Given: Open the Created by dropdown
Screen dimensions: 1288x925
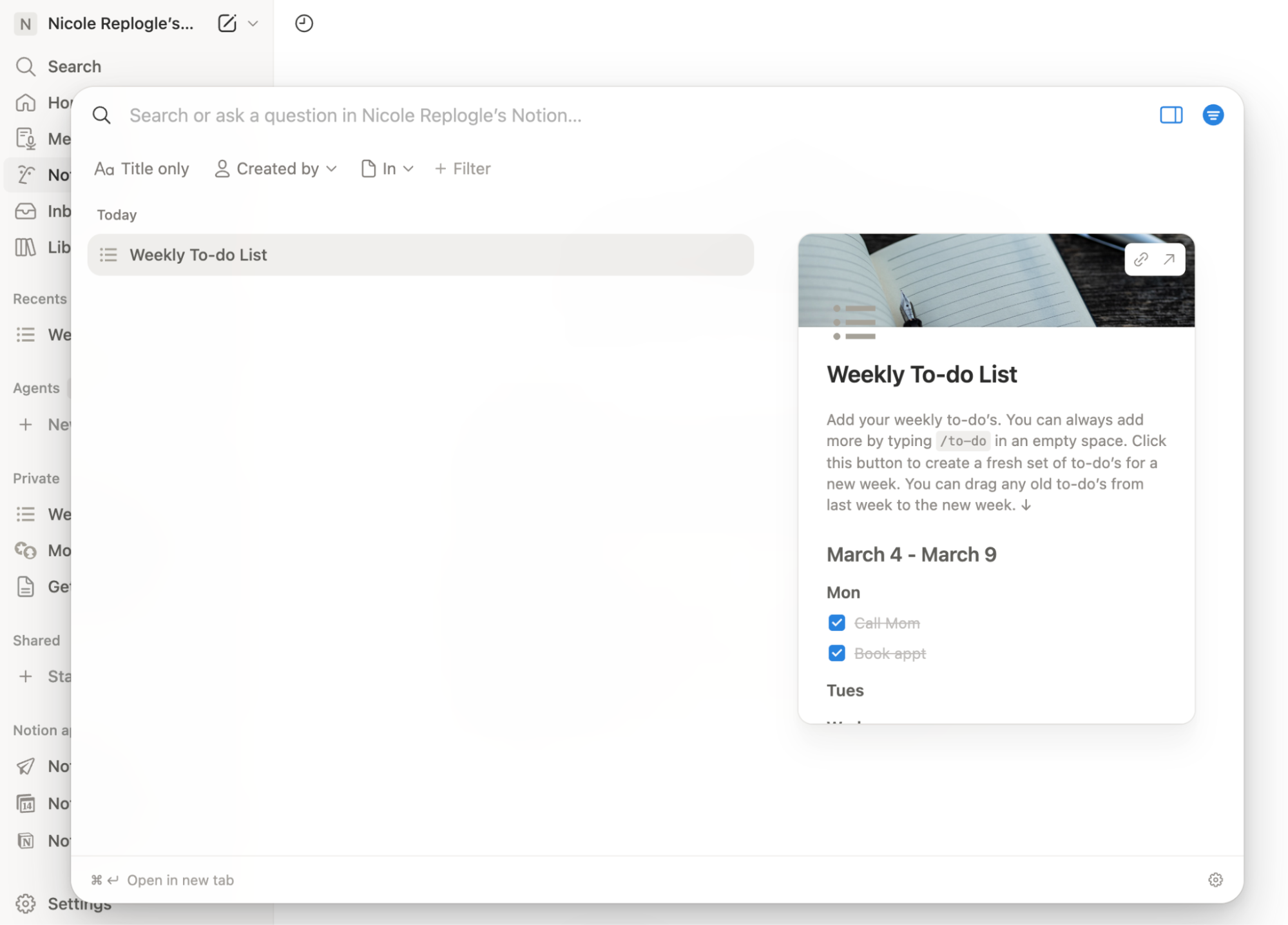Looking at the screenshot, I should tap(275, 168).
